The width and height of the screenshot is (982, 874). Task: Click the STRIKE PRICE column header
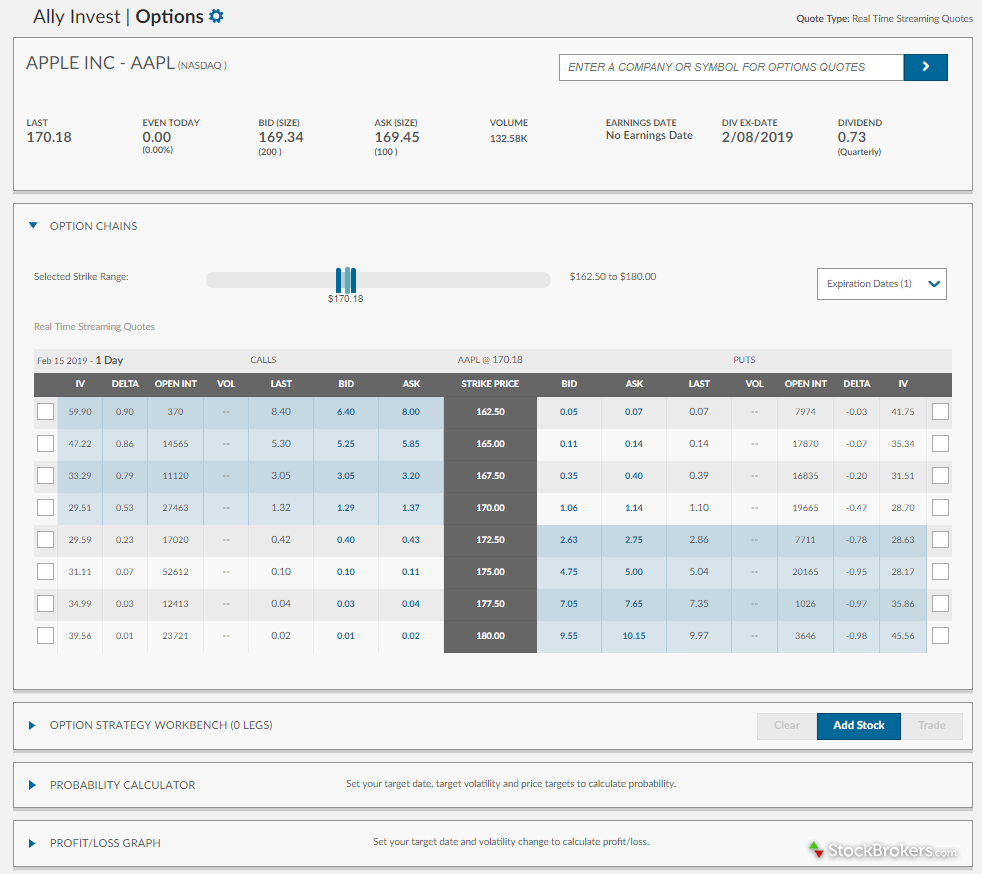(490, 384)
